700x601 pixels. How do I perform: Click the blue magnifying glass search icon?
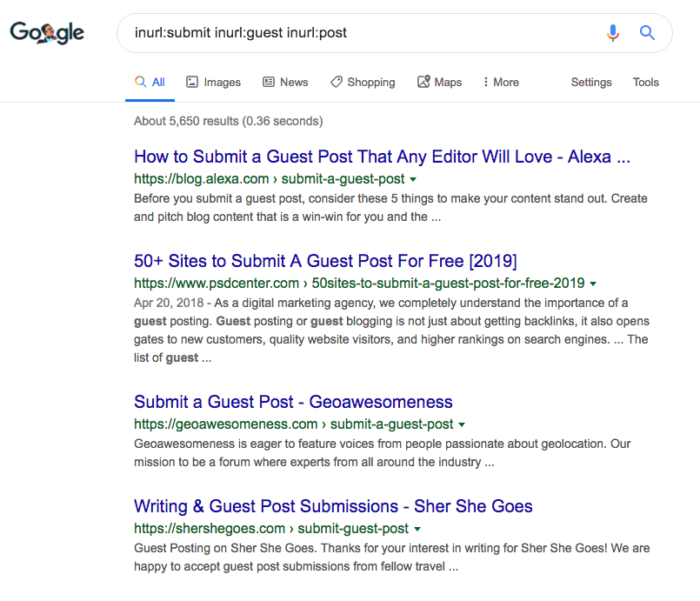coord(647,33)
